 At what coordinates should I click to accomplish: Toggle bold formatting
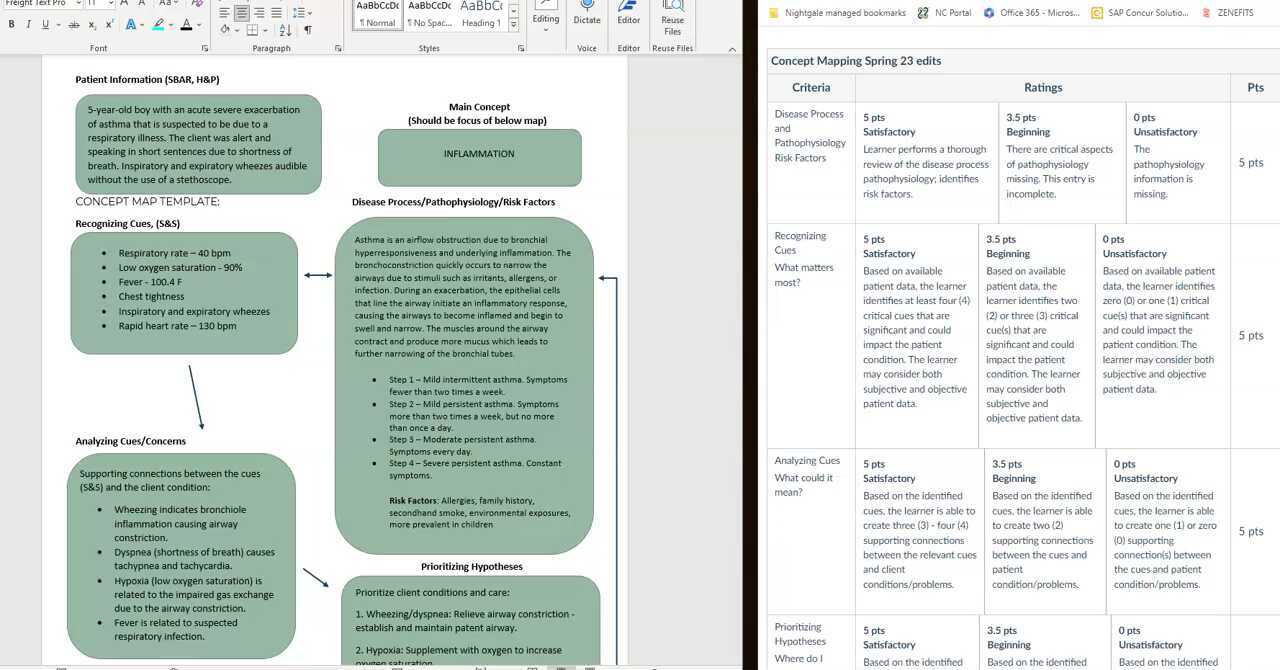11,25
